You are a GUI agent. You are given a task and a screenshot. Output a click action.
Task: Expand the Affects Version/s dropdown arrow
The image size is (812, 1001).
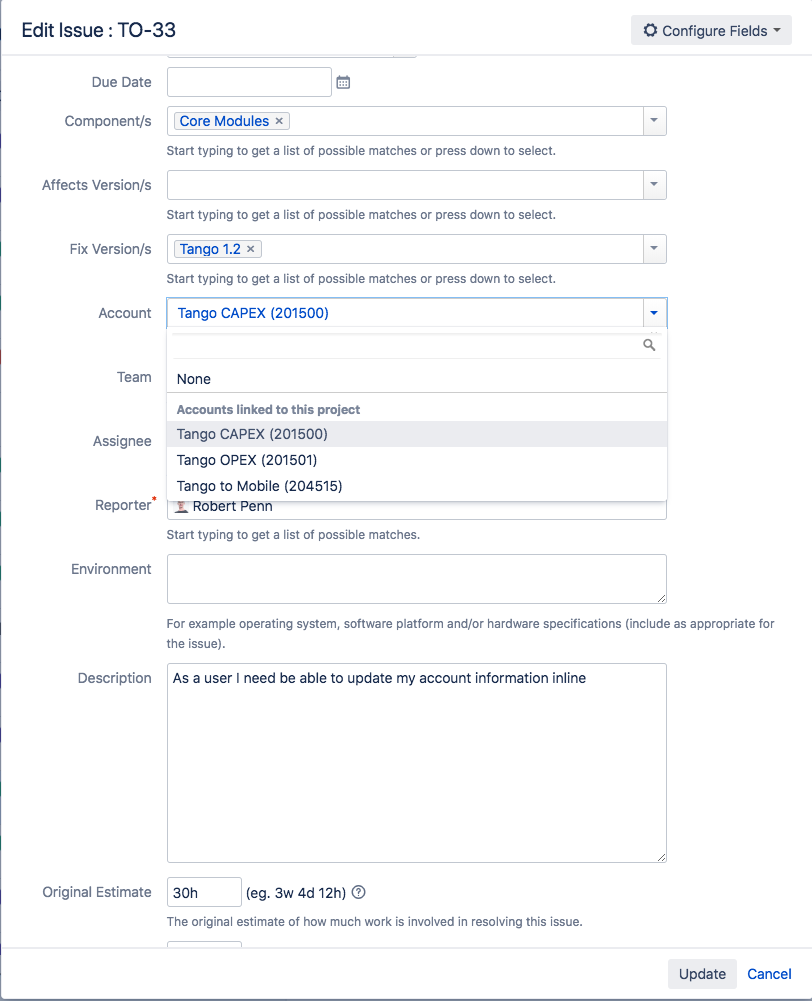pyautogui.click(x=653, y=185)
